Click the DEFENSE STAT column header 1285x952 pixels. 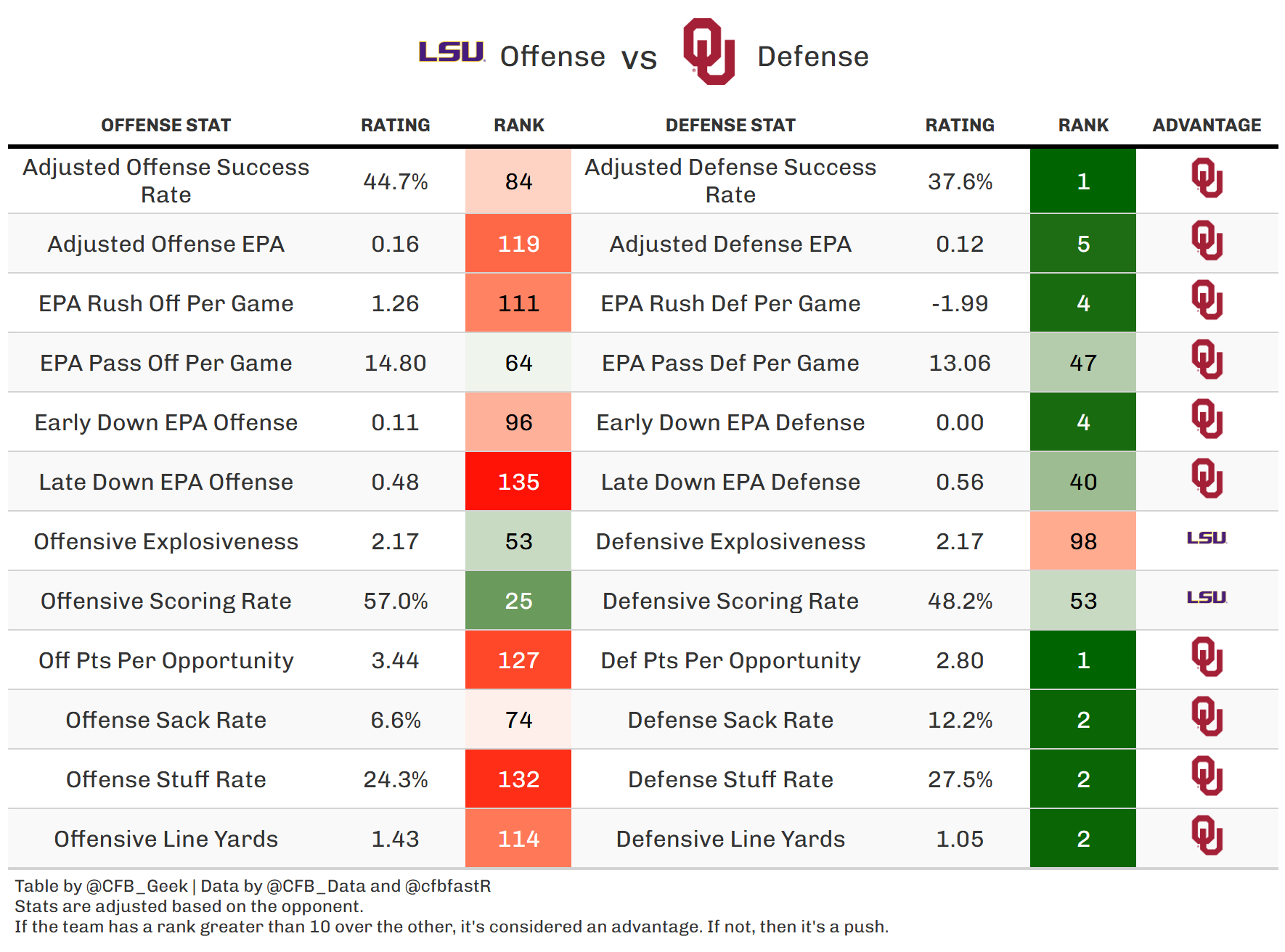click(x=730, y=126)
